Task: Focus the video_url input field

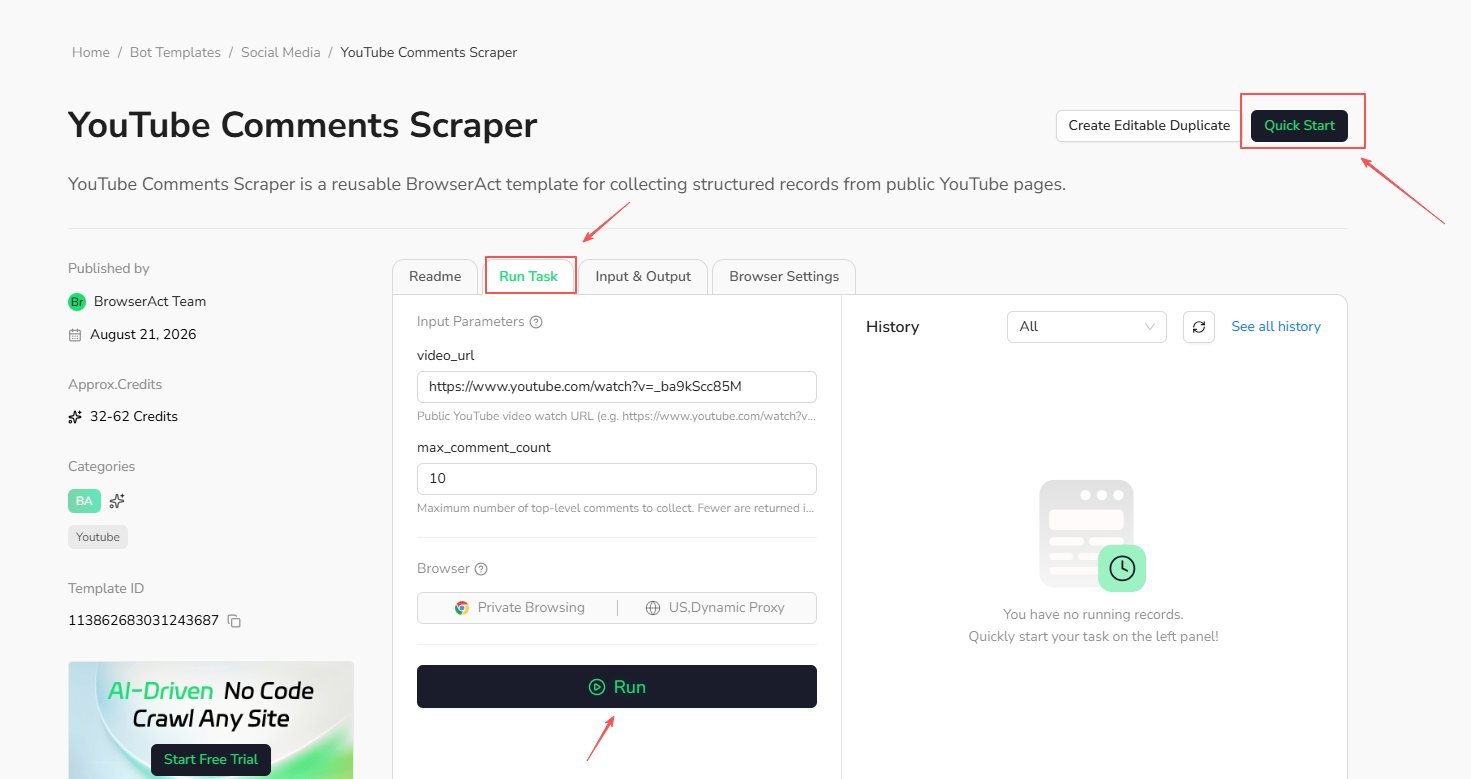Action: click(617, 387)
